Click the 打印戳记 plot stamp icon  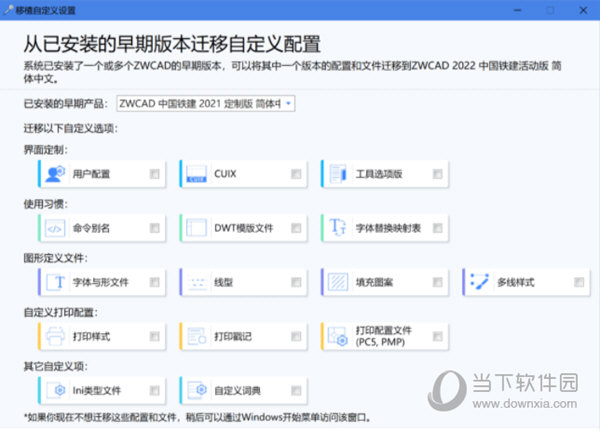197,336
